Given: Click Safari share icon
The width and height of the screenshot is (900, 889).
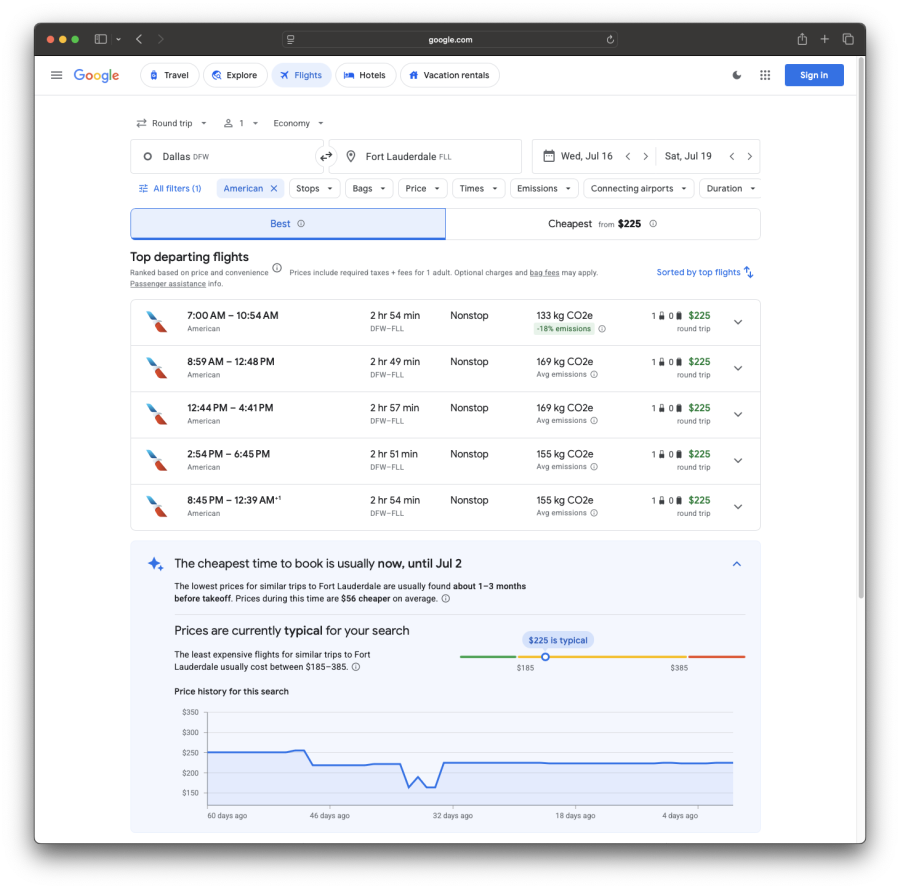Looking at the screenshot, I should tap(802, 39).
